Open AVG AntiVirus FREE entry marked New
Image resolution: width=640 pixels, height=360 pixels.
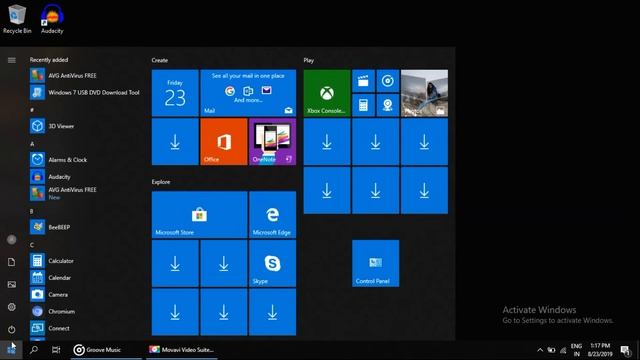84,193
